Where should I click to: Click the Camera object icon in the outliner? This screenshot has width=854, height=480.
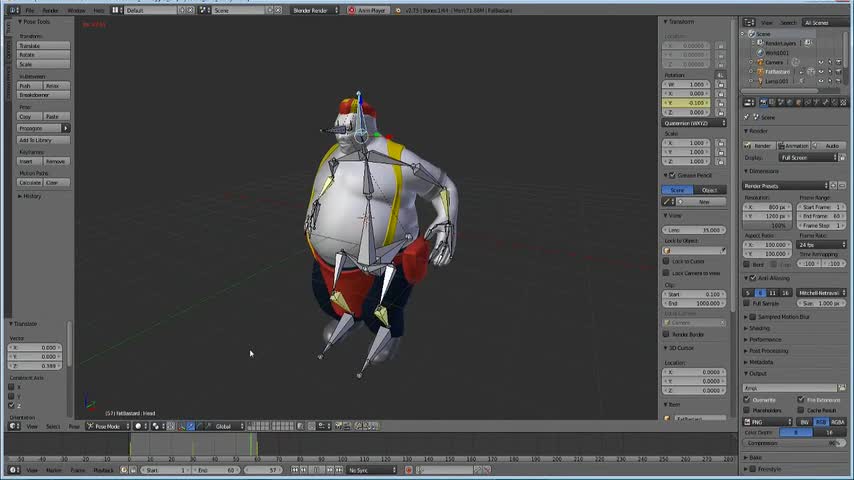(x=760, y=62)
